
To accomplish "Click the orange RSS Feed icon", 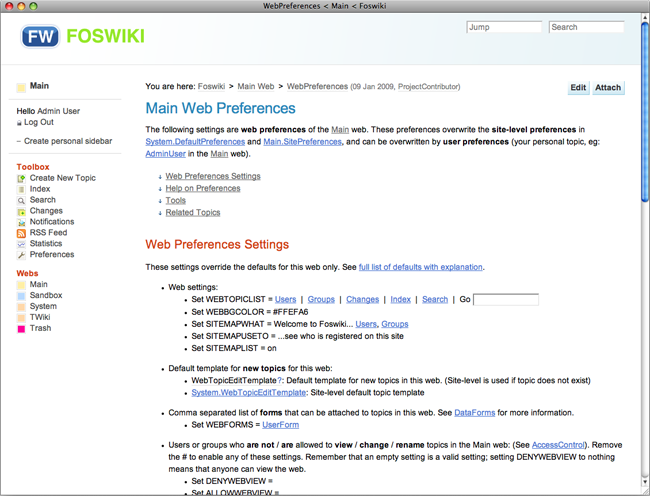I will (21, 233).
